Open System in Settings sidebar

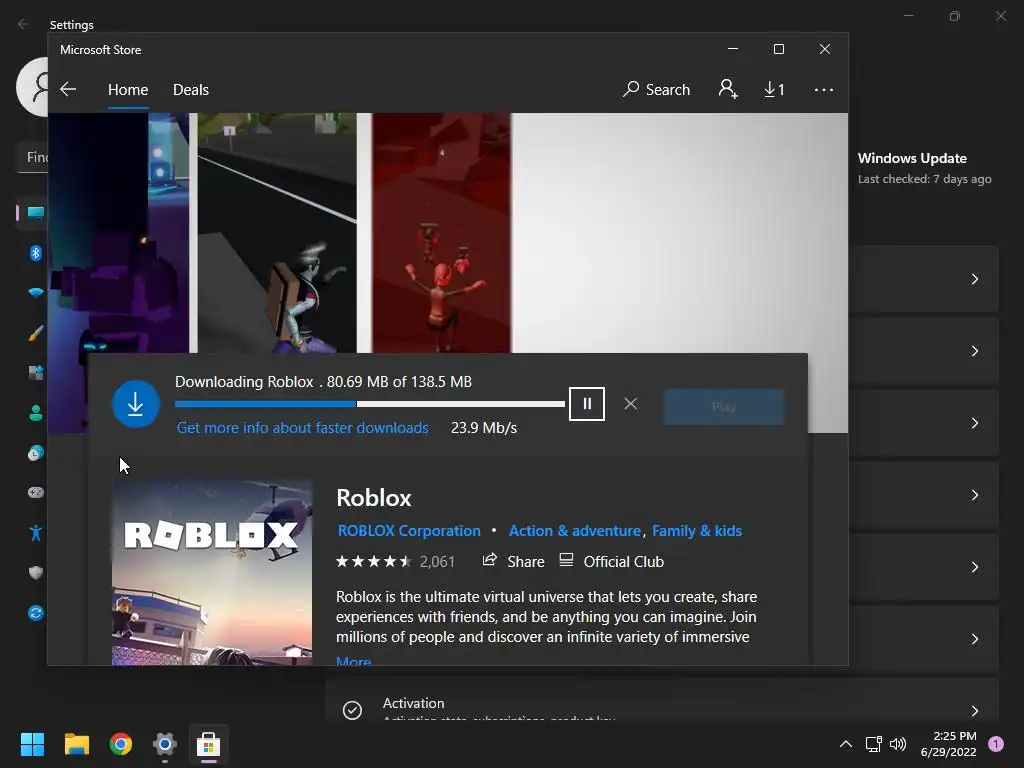36,213
